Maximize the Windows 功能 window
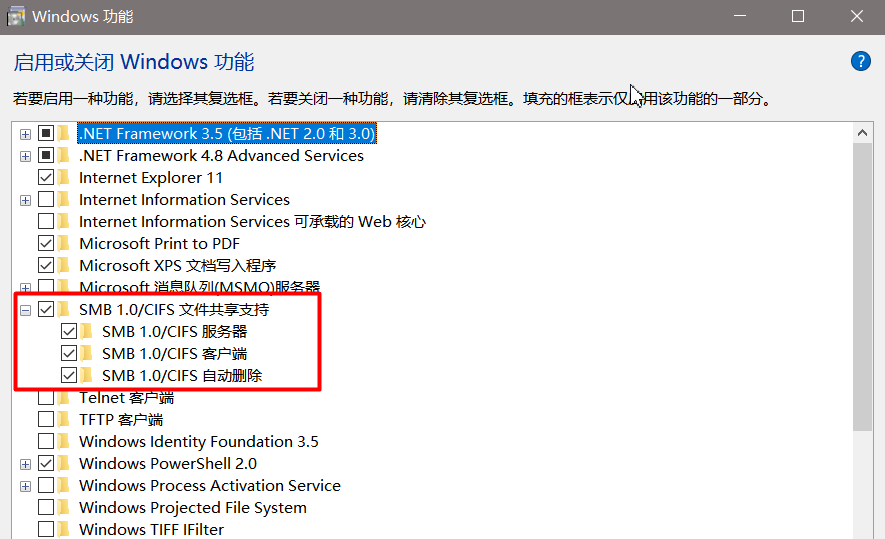This screenshot has height=539, width=885. point(798,16)
